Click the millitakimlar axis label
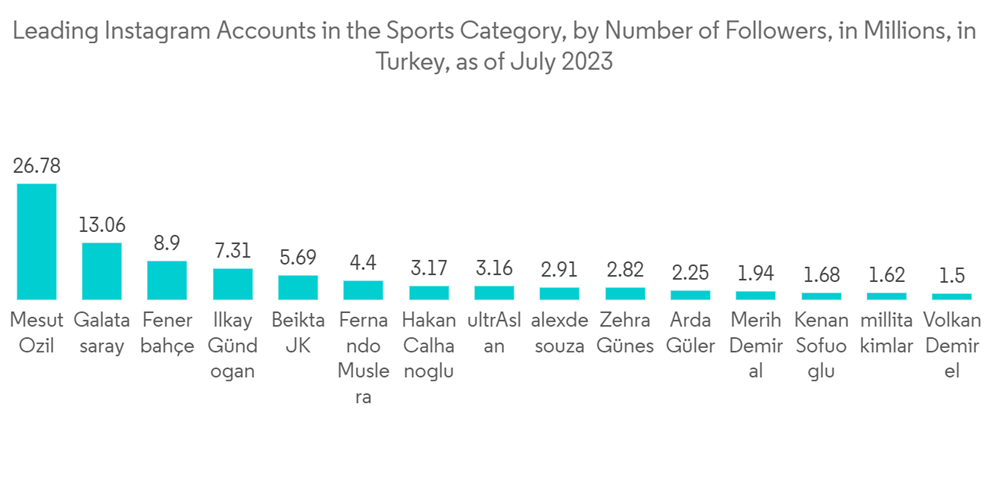The height and width of the screenshot is (504, 1000). [886, 333]
